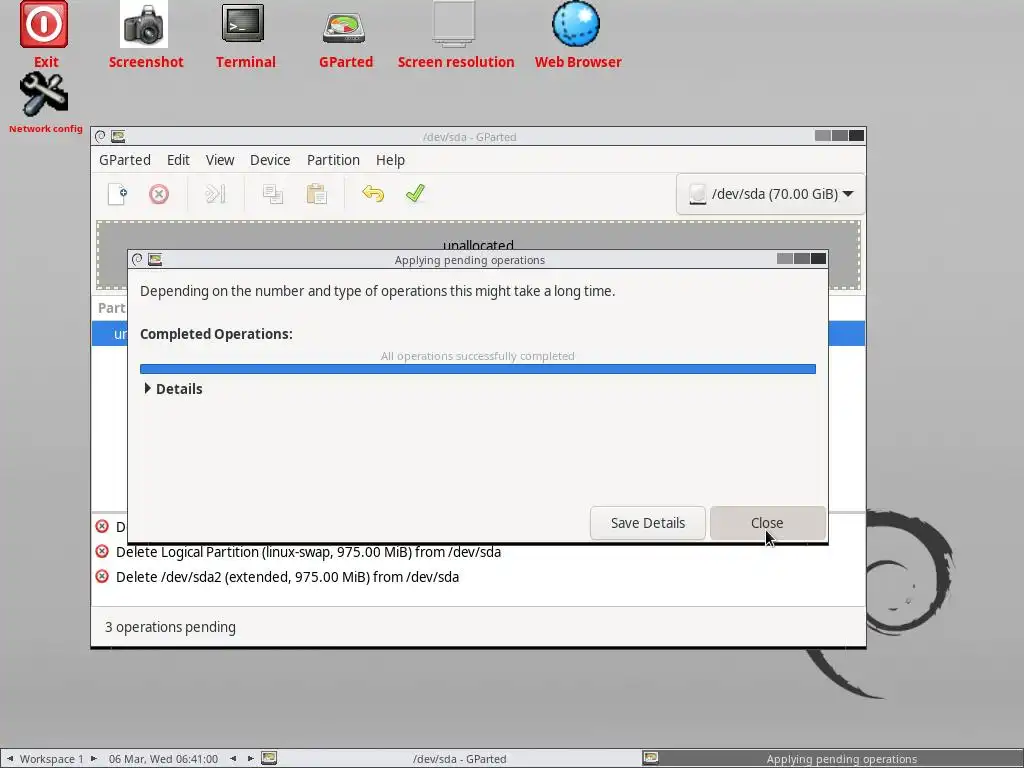Switch to /dev/sda - GParted taskbar entry
The height and width of the screenshot is (768, 1024).
click(460, 759)
